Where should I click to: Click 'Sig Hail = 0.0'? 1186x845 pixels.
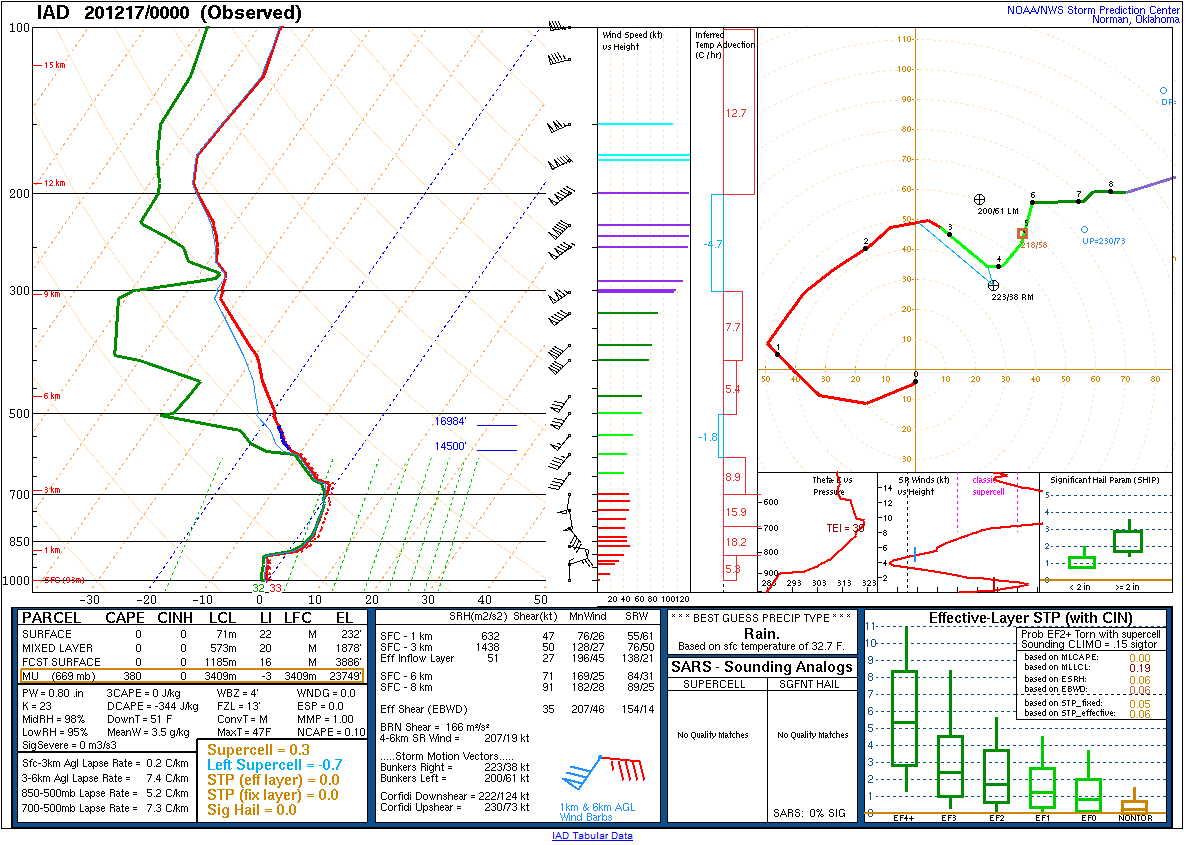pos(252,810)
